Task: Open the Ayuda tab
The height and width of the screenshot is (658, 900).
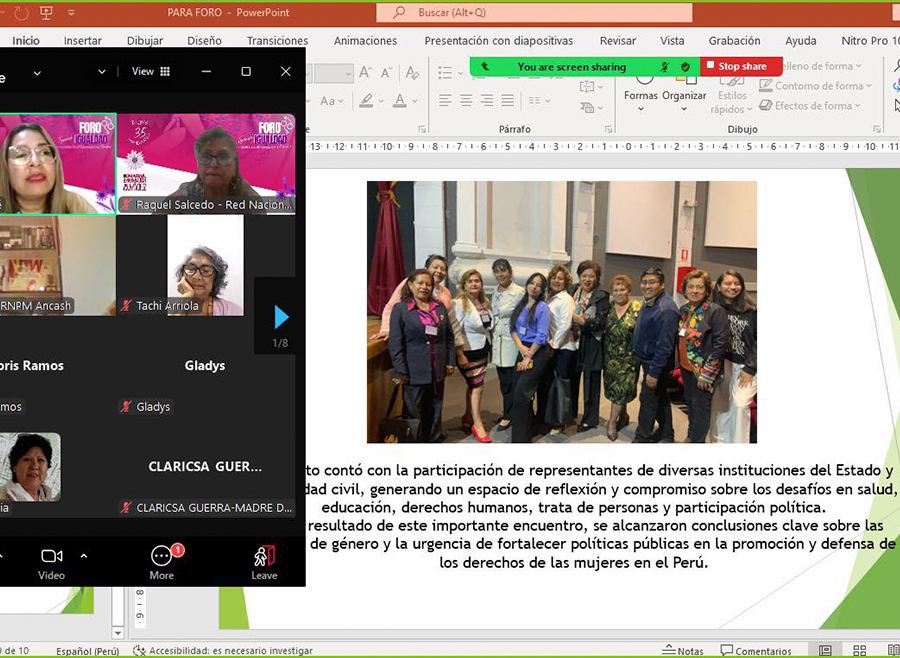Action: [x=801, y=41]
